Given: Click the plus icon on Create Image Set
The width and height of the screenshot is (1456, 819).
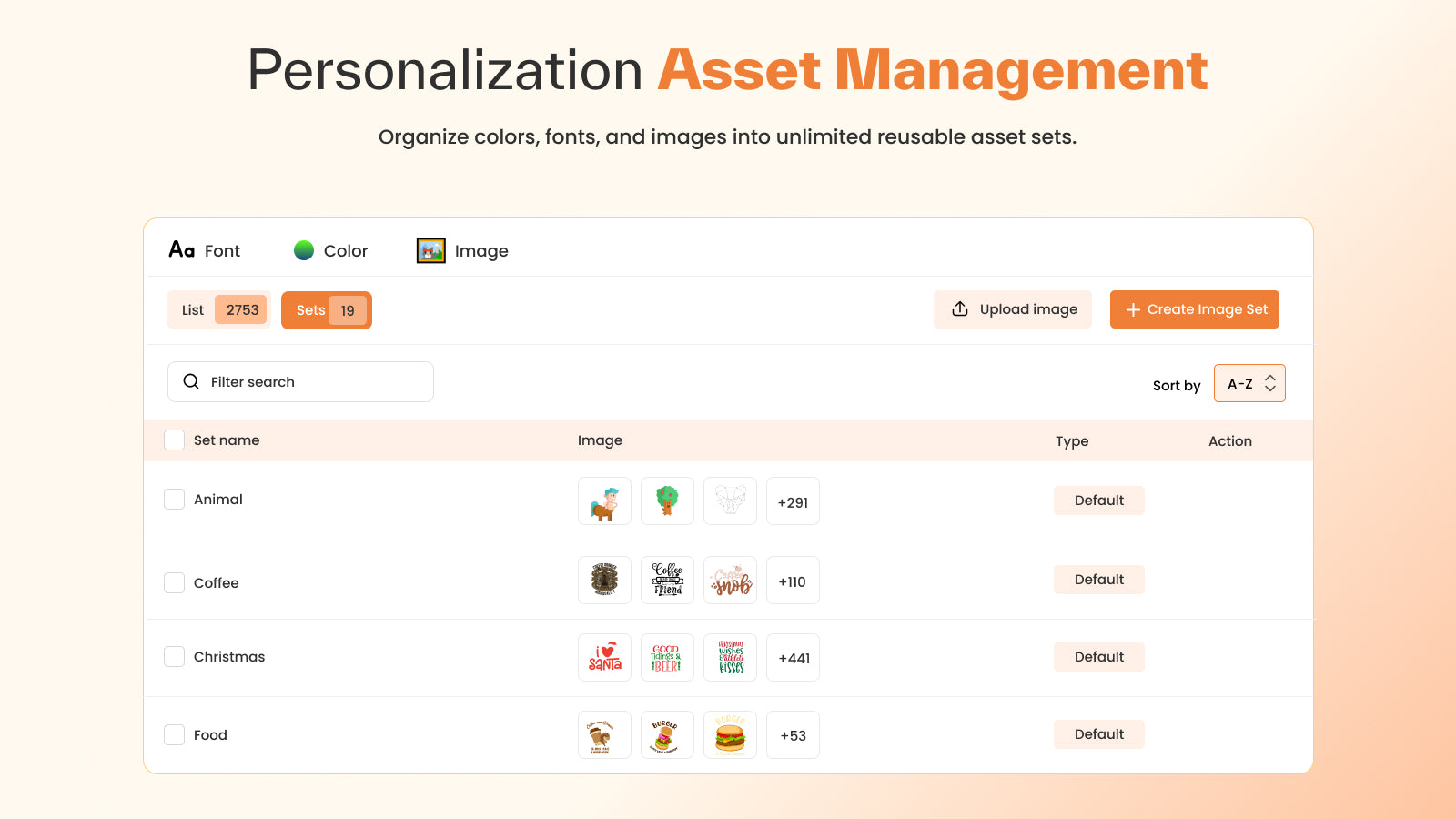Looking at the screenshot, I should [x=1132, y=309].
